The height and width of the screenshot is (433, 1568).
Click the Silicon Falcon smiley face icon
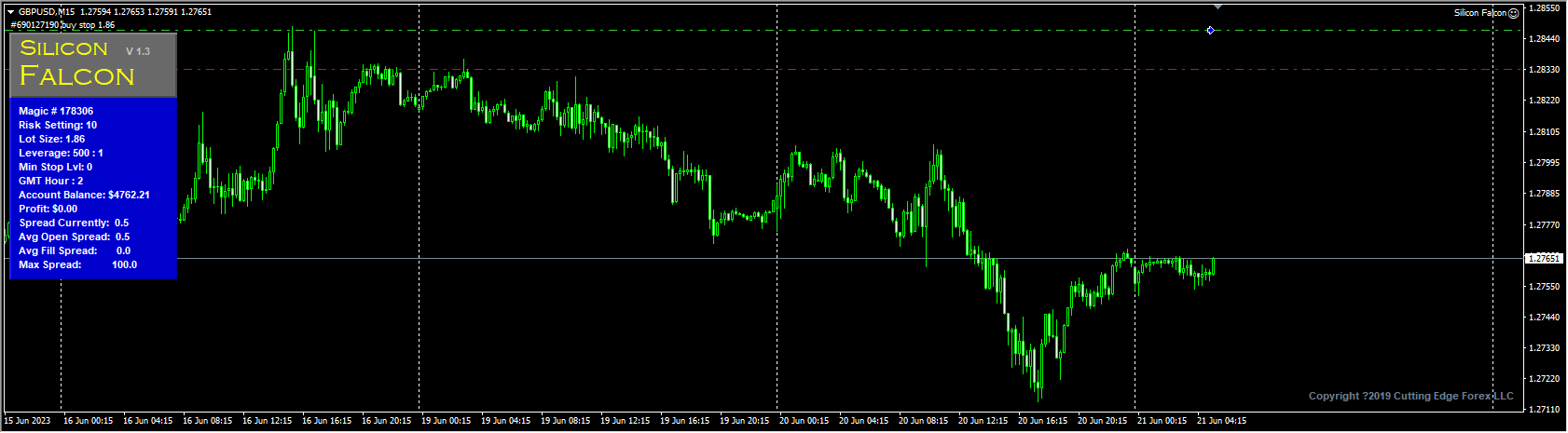pos(1514,13)
